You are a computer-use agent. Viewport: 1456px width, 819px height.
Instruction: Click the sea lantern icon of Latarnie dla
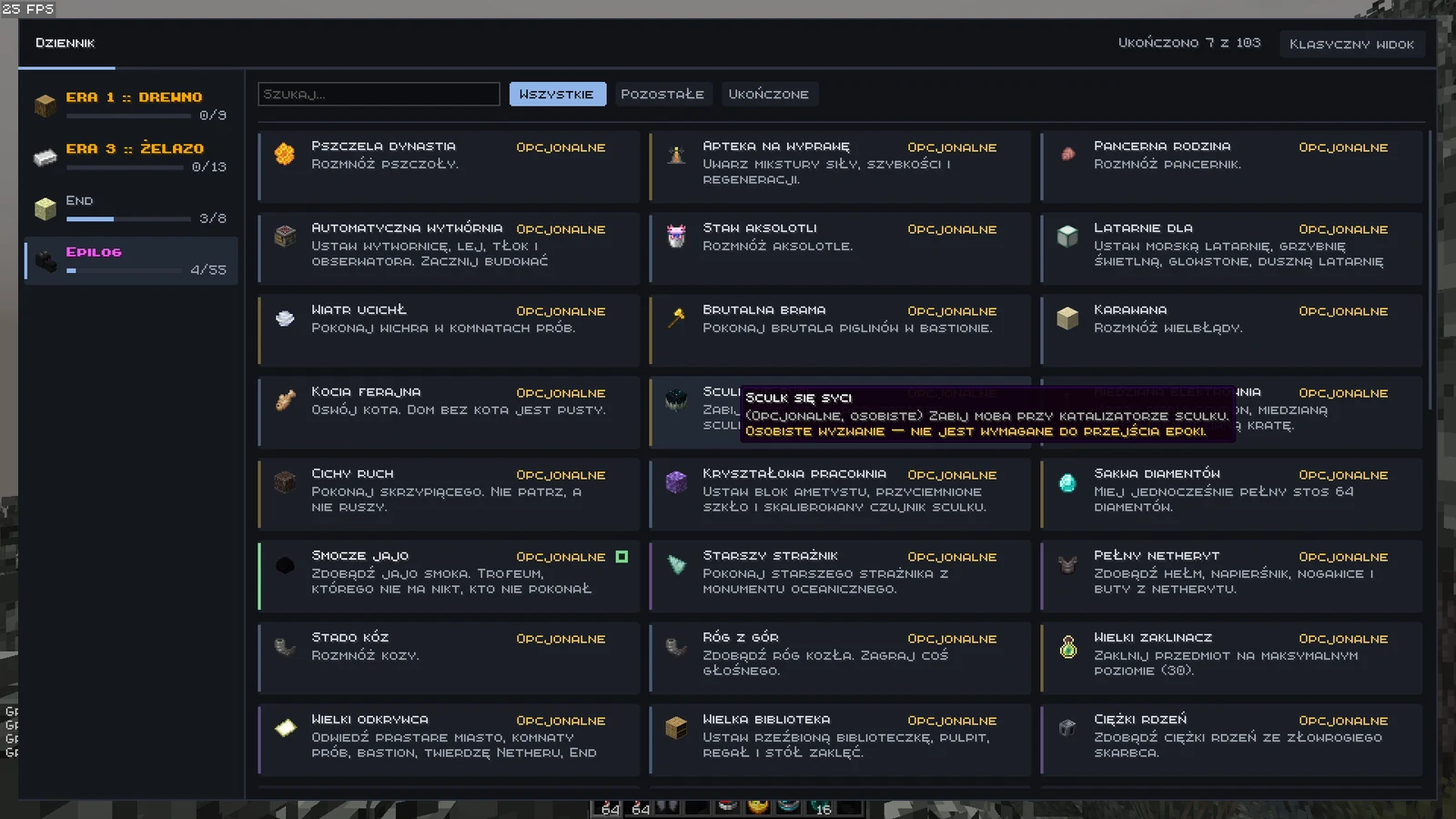(1067, 236)
